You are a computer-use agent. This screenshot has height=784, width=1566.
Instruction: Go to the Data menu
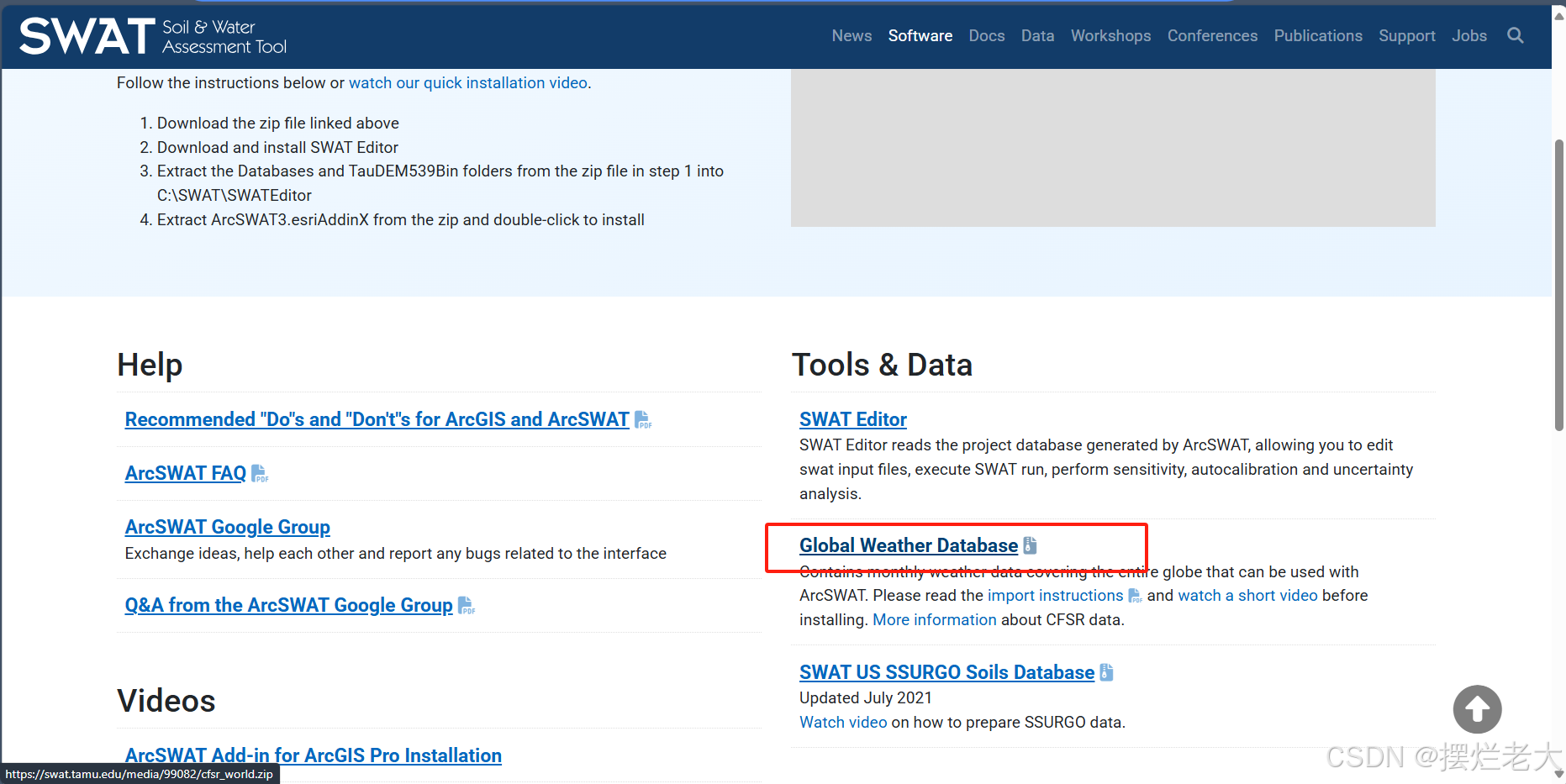coord(1037,36)
